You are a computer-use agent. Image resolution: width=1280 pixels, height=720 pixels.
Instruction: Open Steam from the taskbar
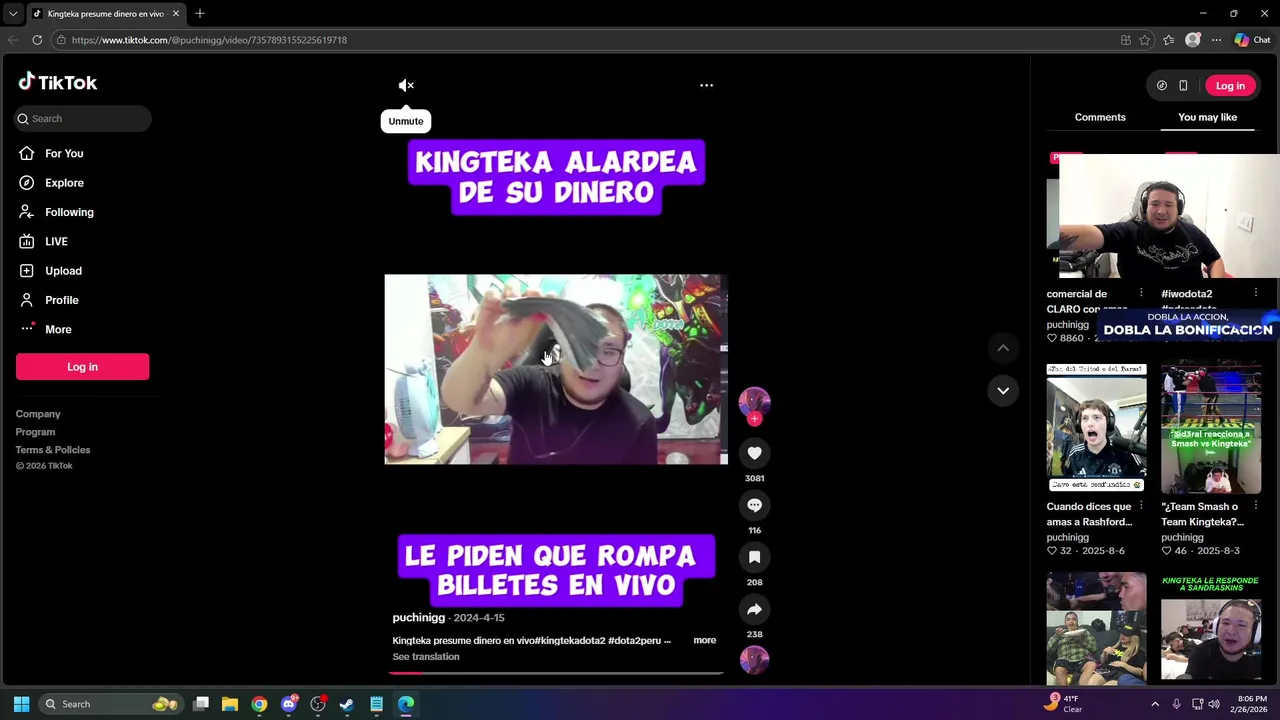click(347, 704)
